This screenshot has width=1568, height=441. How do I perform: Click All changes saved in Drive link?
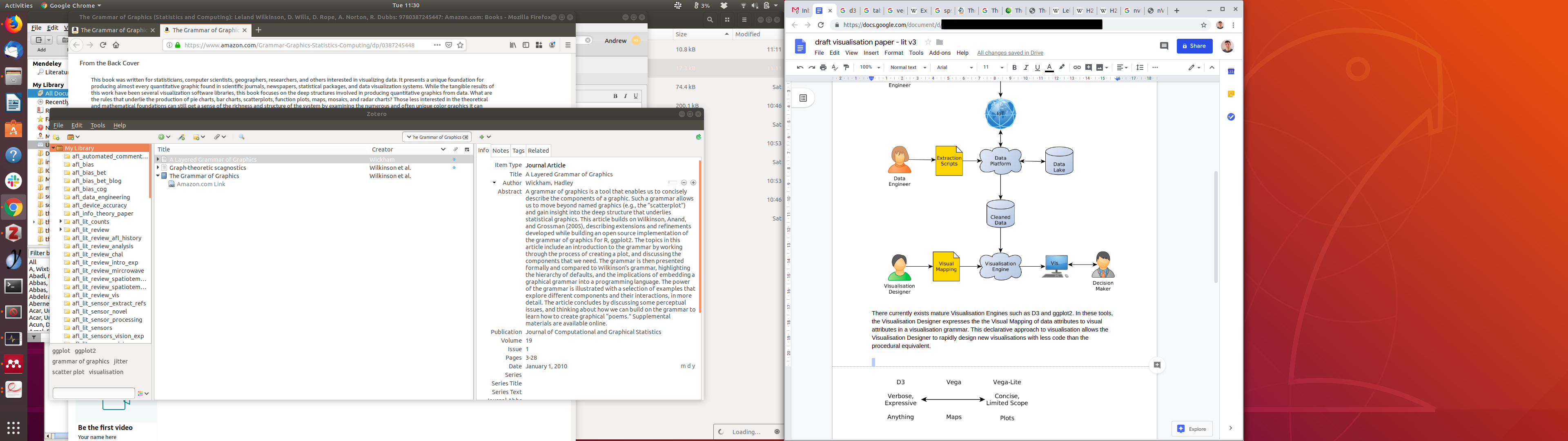click(1010, 53)
